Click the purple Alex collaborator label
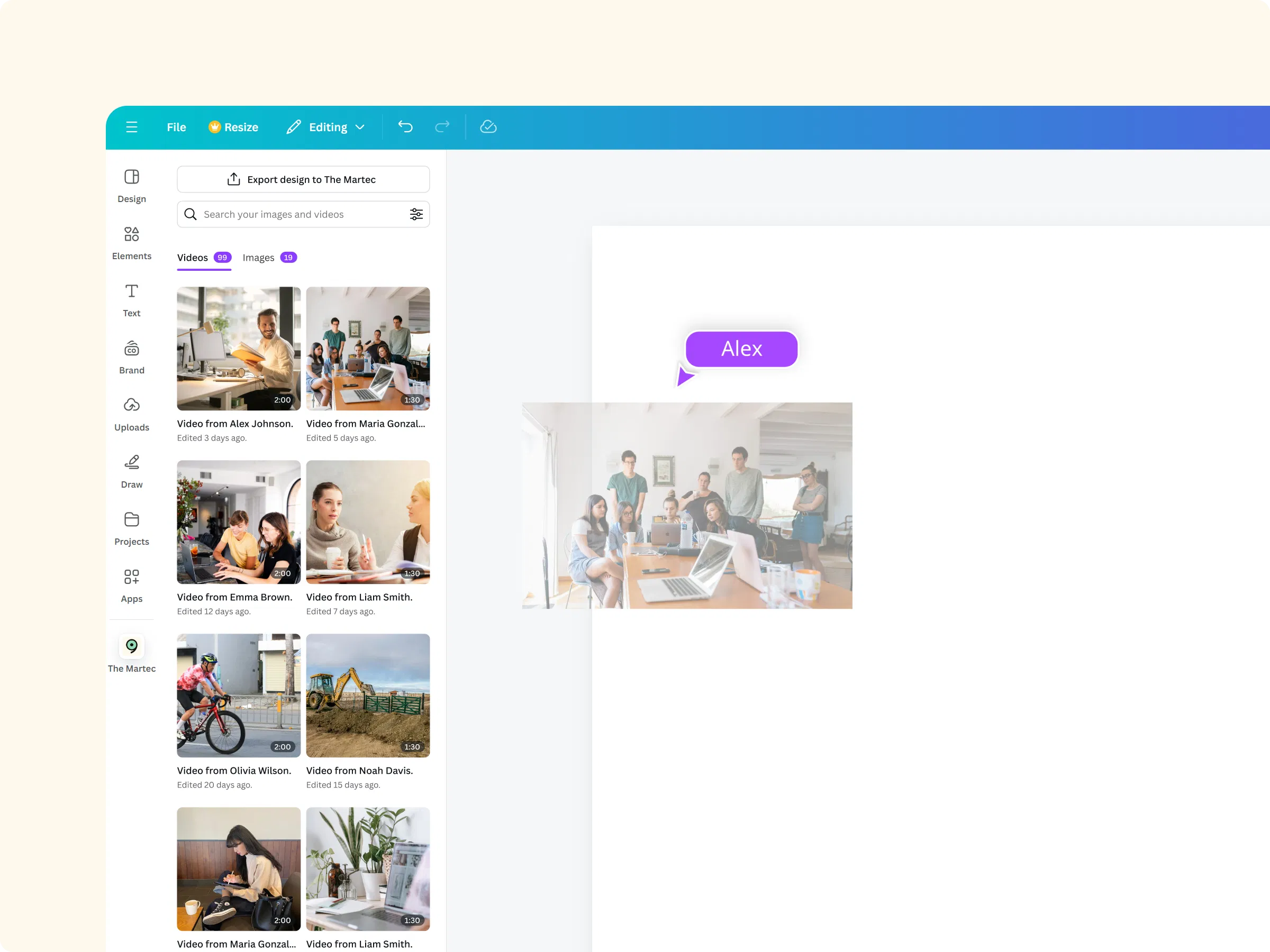The image size is (1270, 952). [x=741, y=349]
